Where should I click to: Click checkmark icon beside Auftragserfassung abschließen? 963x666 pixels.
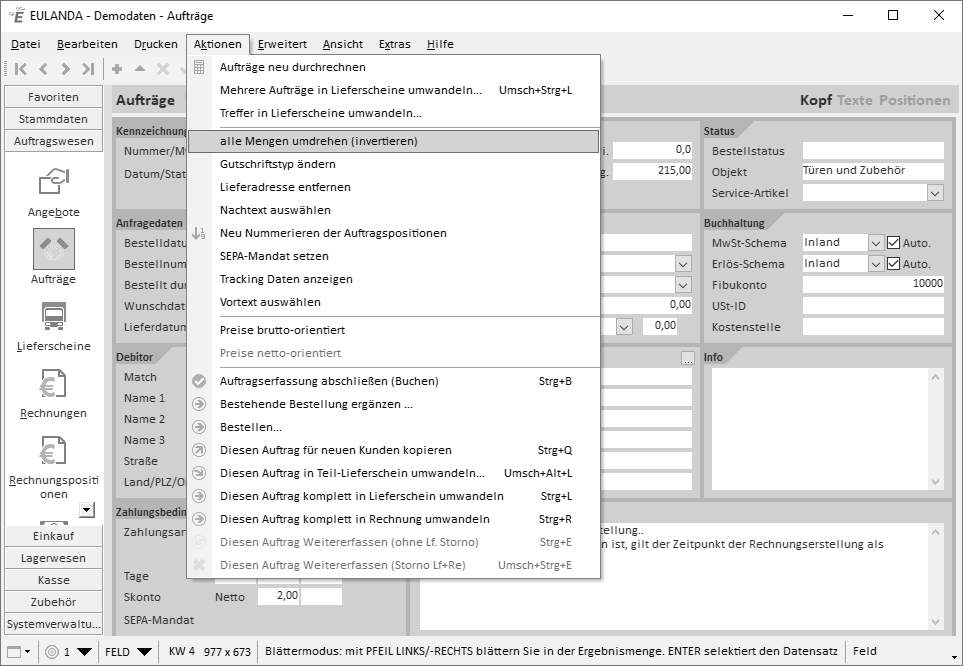point(199,381)
